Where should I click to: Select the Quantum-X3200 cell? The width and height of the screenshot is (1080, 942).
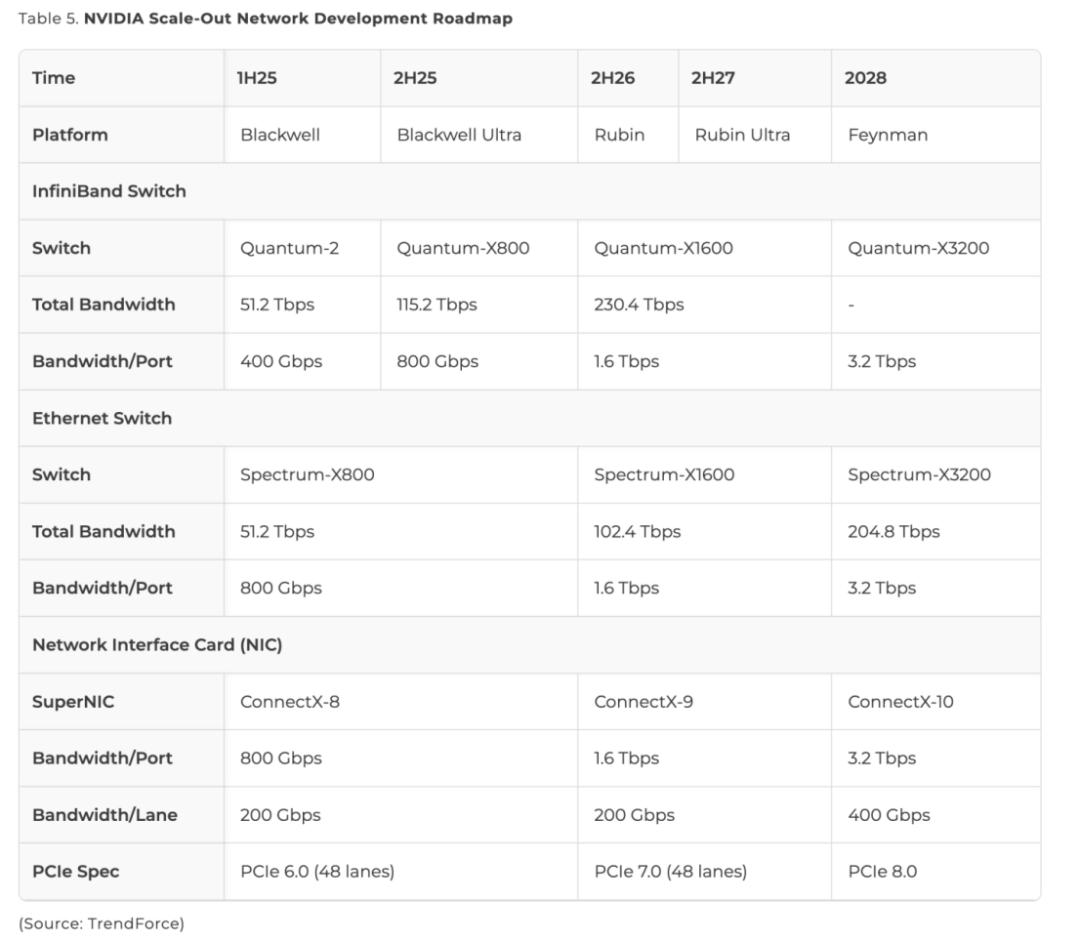pyautogui.click(x=918, y=248)
